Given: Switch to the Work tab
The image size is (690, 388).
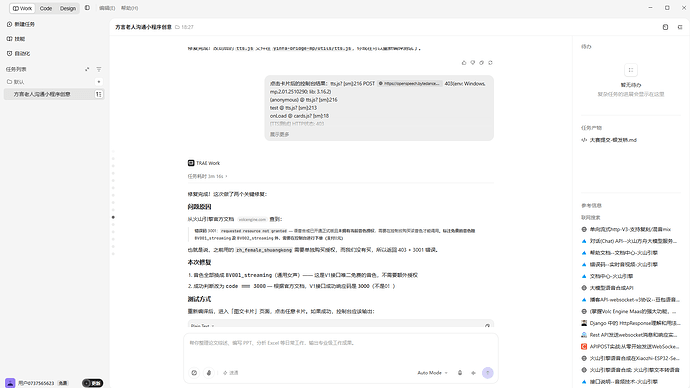Looking at the screenshot, I should point(22,8).
